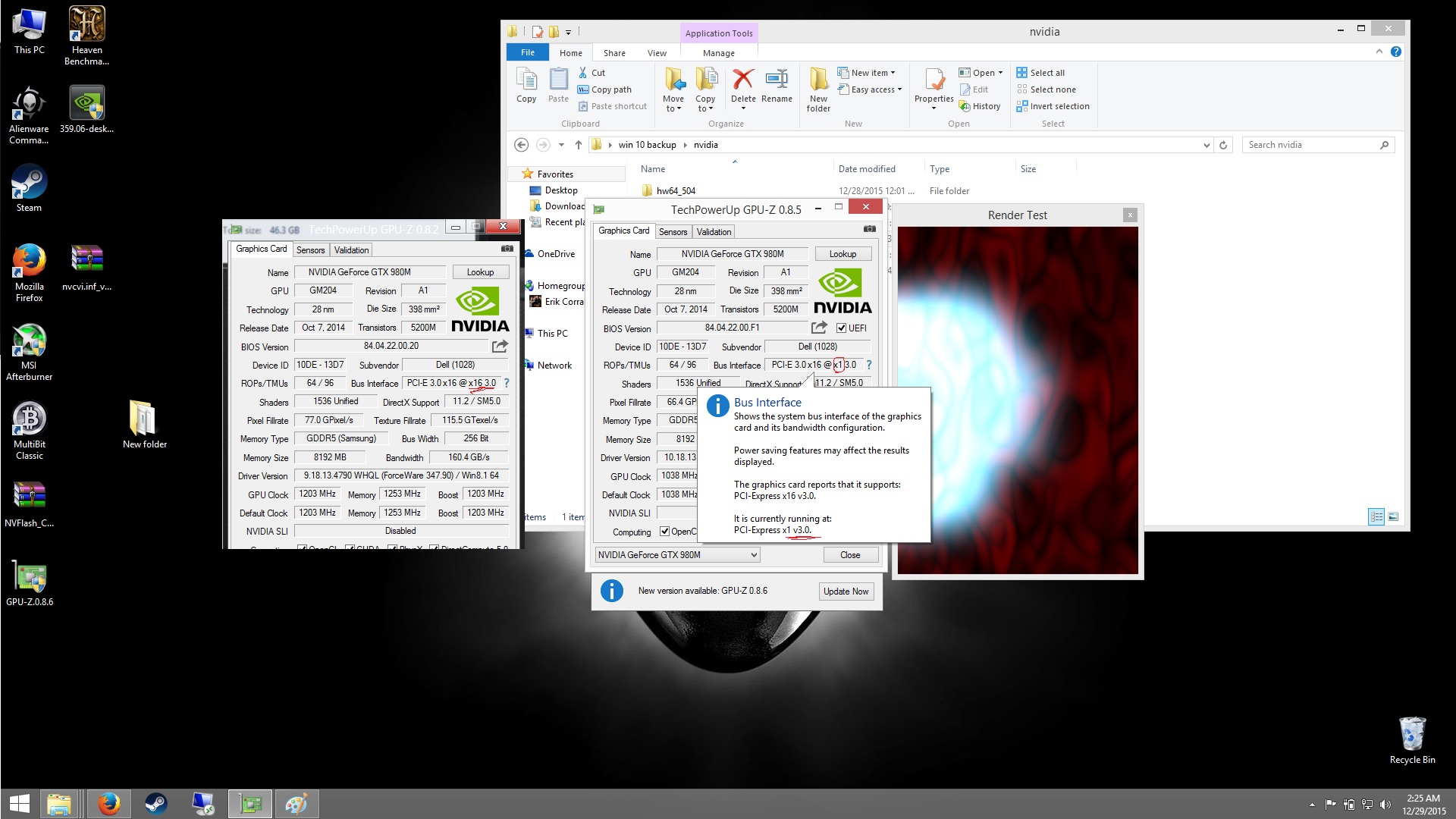1456x819 pixels.
Task: Click Update Now button
Action: click(846, 591)
